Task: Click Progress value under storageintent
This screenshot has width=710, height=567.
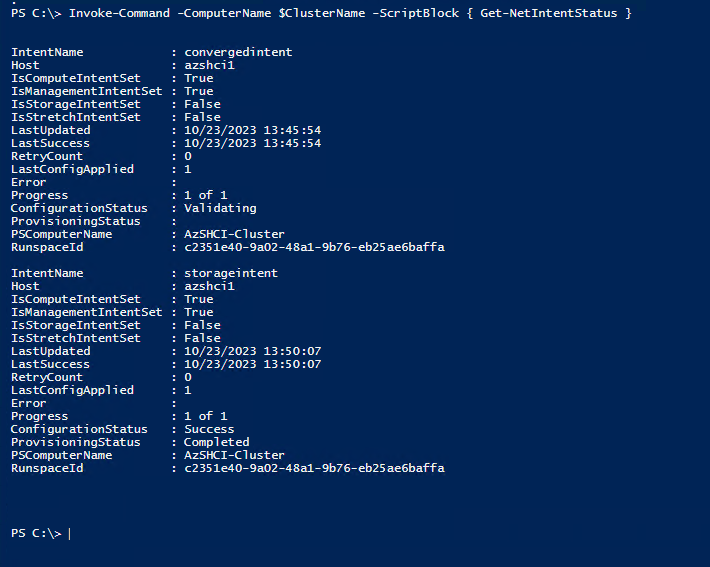Action: click(x=205, y=416)
